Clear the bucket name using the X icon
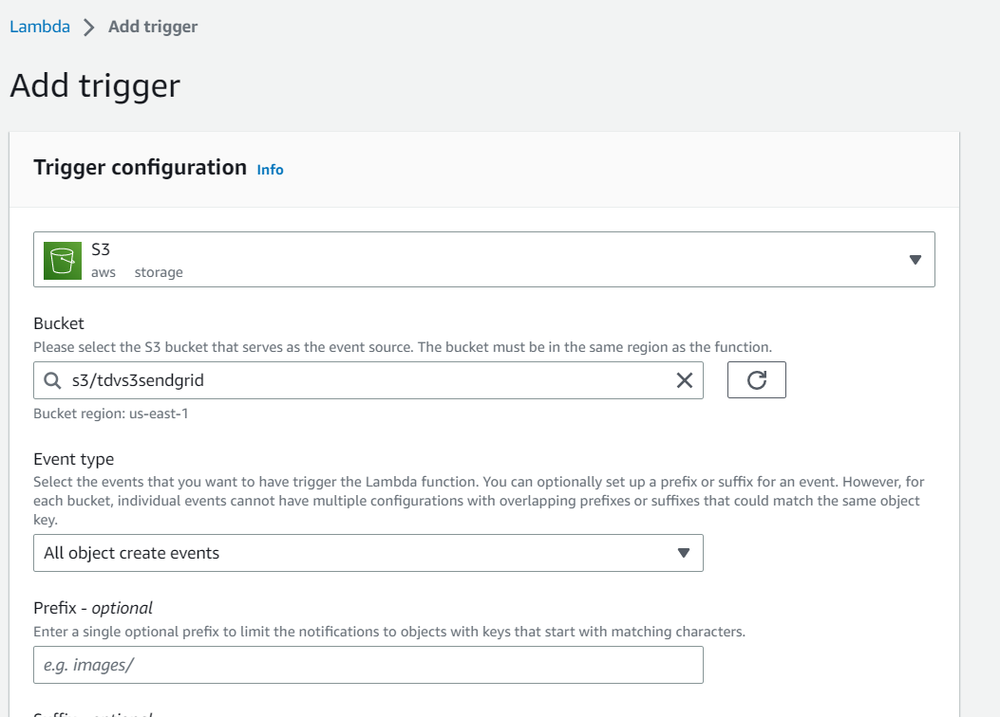 (x=684, y=380)
